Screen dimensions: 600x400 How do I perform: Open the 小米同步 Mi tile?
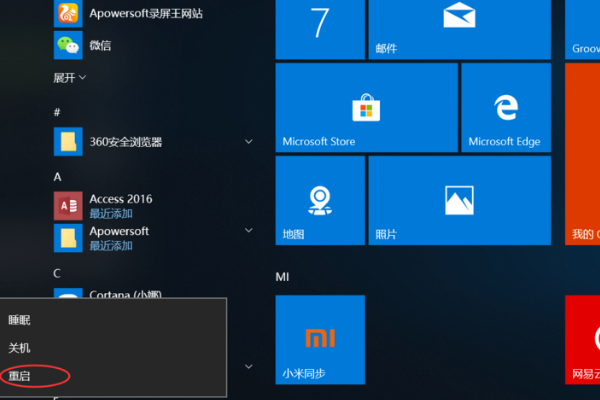click(320, 340)
